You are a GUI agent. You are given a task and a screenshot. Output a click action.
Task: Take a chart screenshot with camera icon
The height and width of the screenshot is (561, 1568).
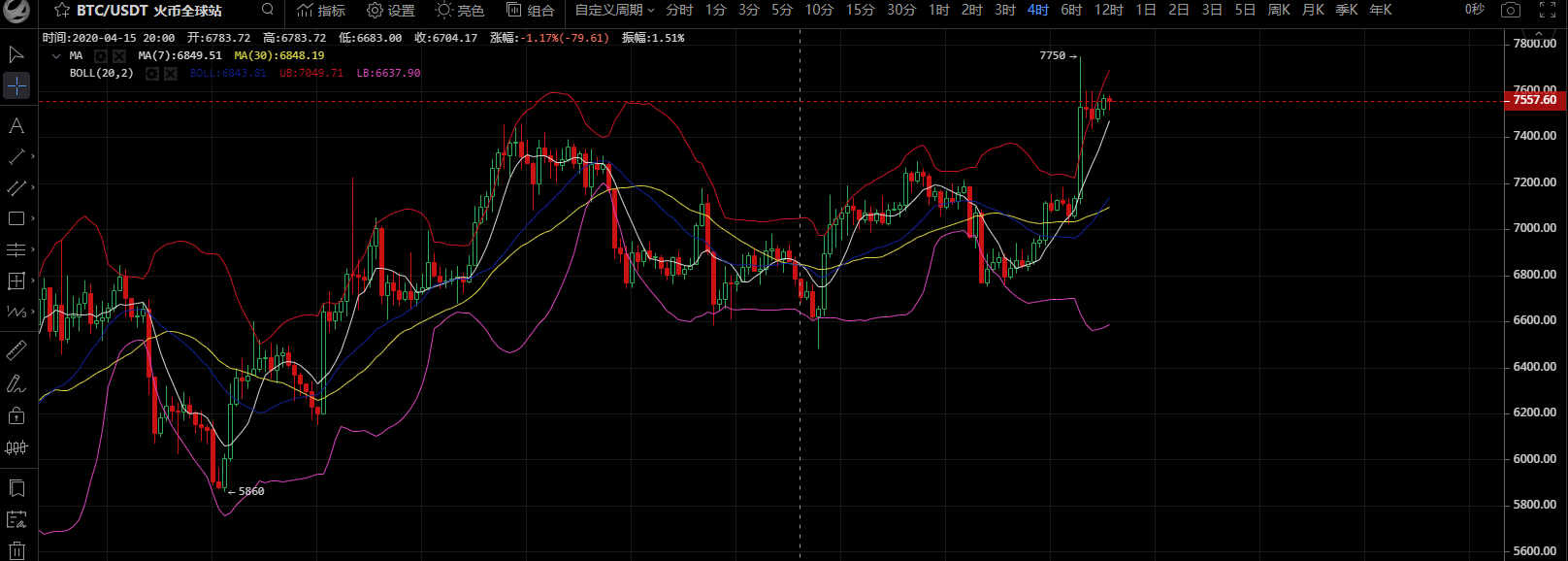coord(1511,10)
